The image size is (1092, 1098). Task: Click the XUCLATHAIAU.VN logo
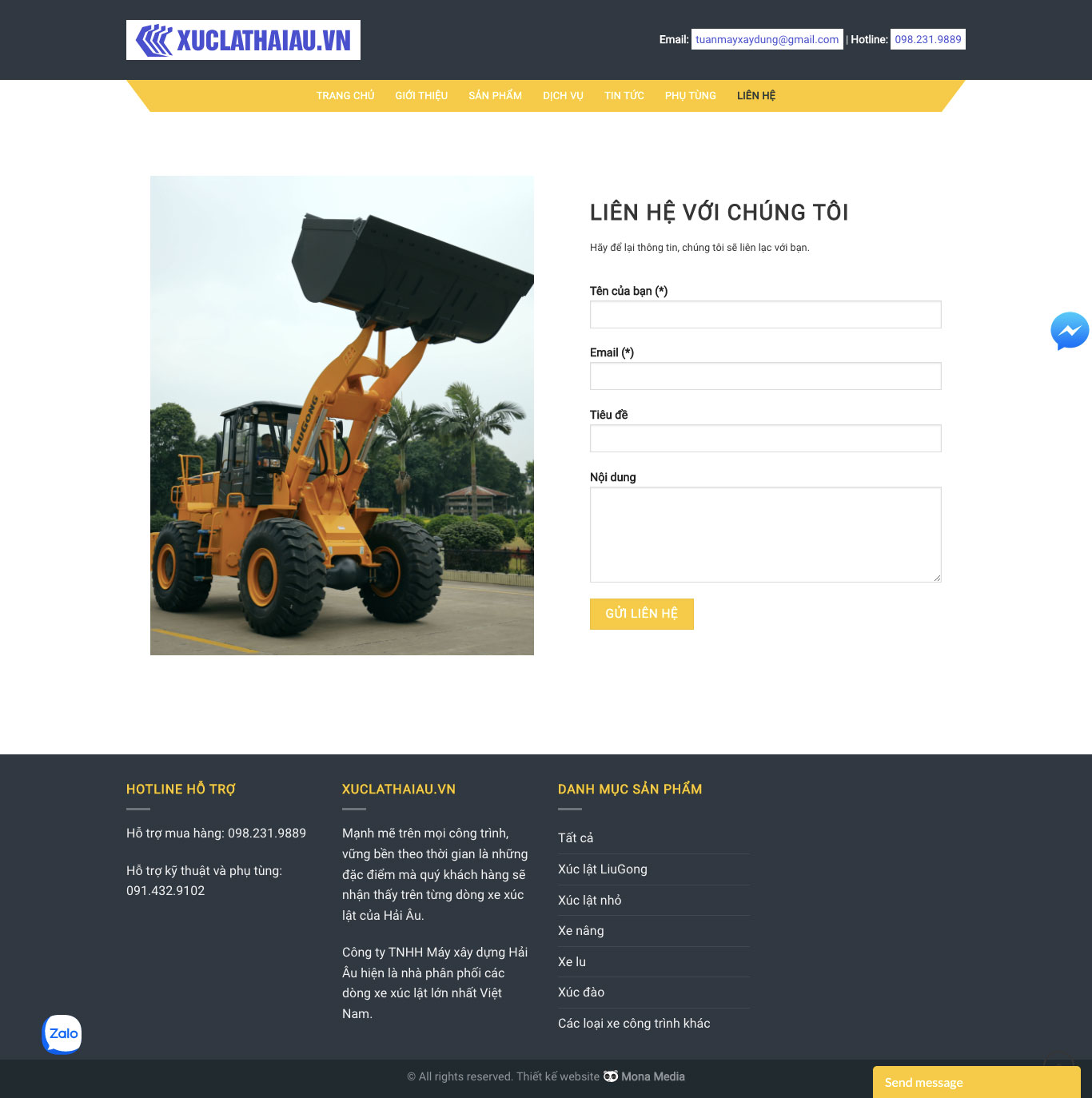point(243,40)
